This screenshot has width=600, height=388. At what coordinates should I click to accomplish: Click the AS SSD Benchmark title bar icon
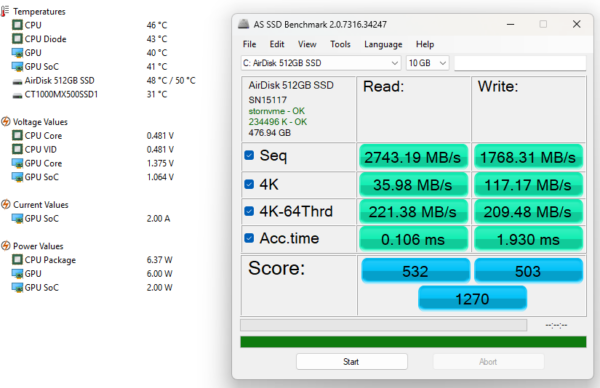point(243,24)
